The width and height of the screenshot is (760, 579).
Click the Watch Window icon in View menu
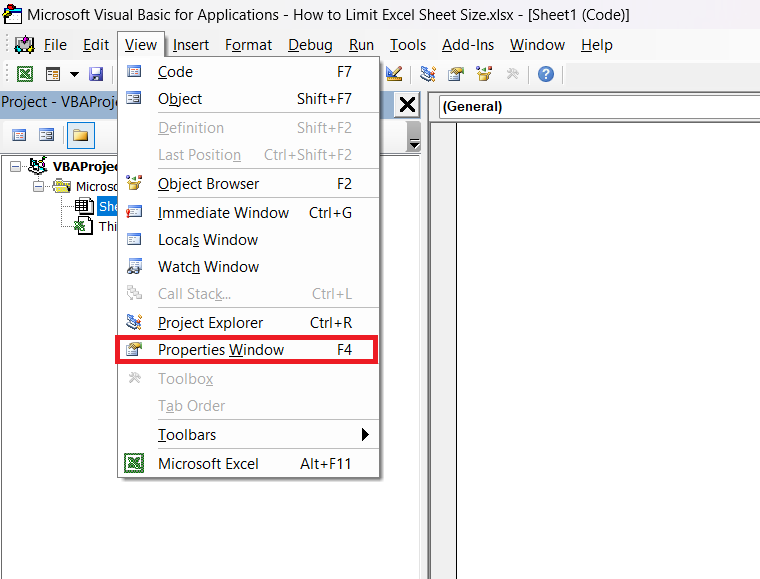click(134, 266)
